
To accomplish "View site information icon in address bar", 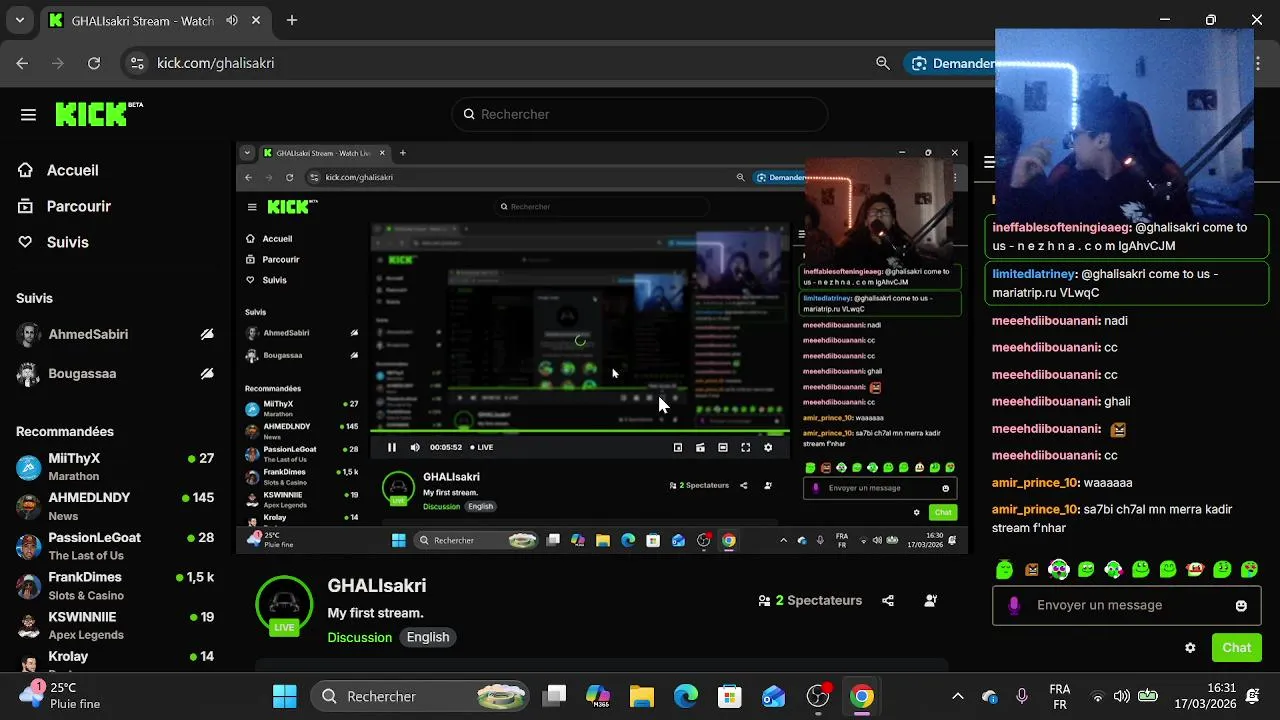I will [138, 63].
